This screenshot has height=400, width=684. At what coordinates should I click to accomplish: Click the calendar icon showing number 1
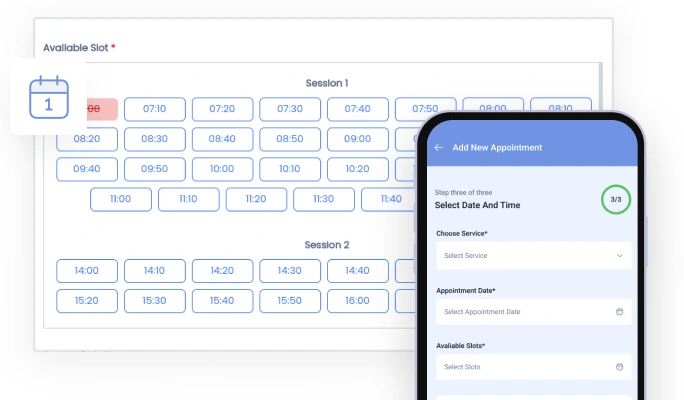(47, 97)
